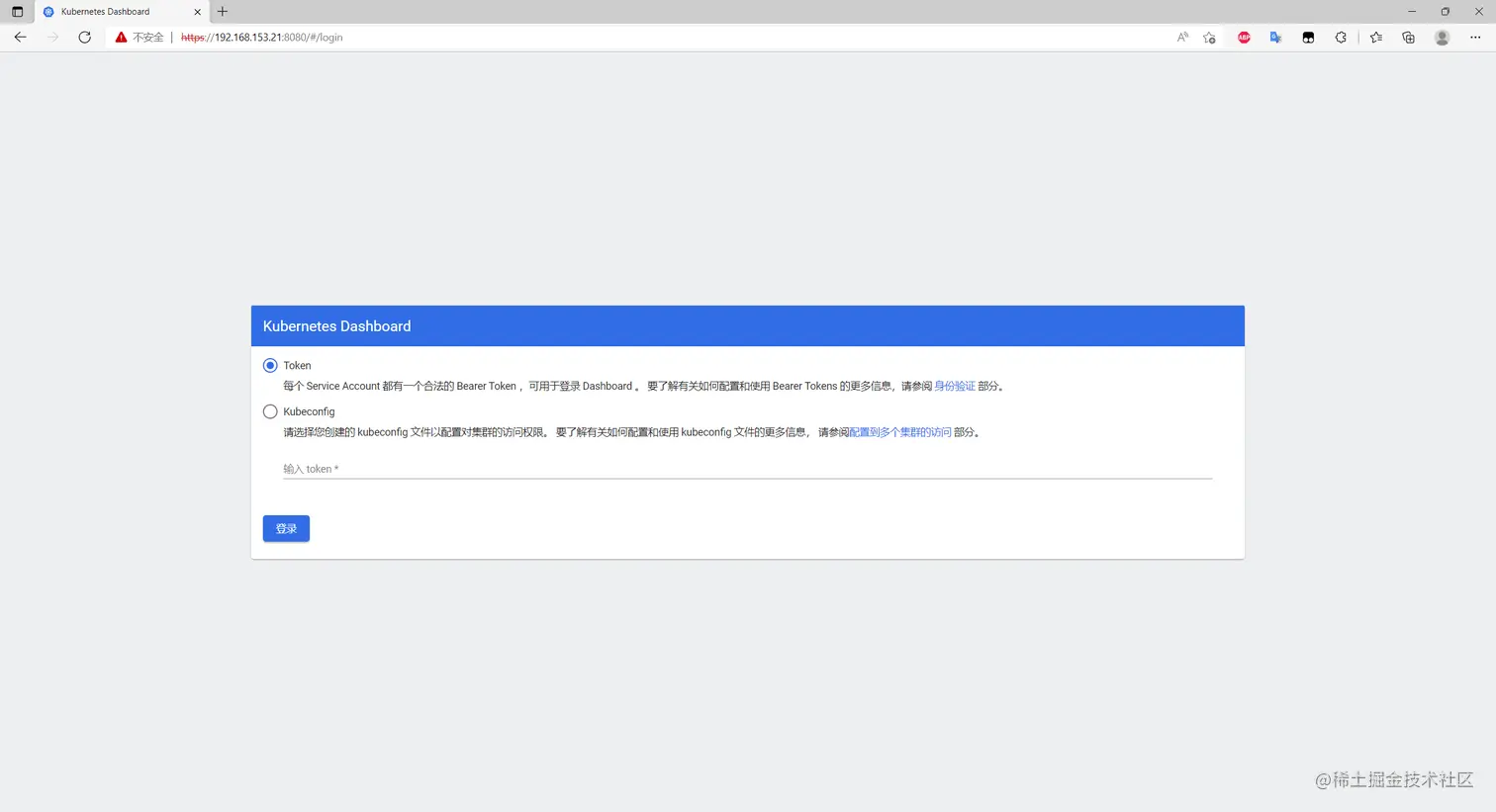
Task: Open the ABP adblock extension icon
Action: (x=1244, y=38)
